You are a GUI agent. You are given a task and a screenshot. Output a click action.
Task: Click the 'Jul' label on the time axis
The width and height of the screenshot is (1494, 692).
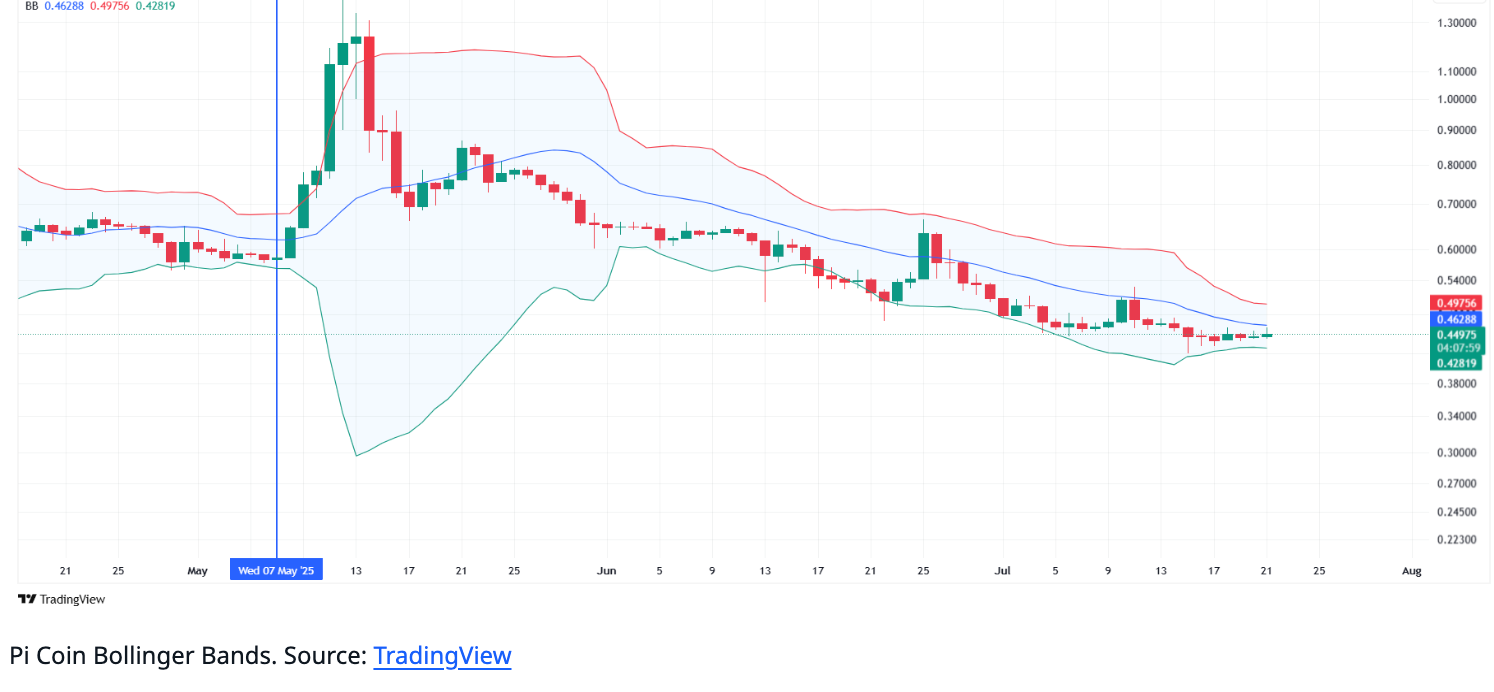(1002, 571)
